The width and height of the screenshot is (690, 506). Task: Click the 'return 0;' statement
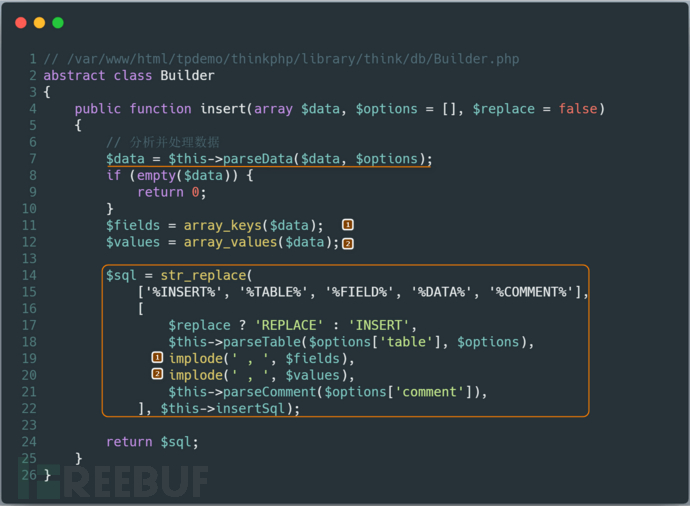point(172,192)
